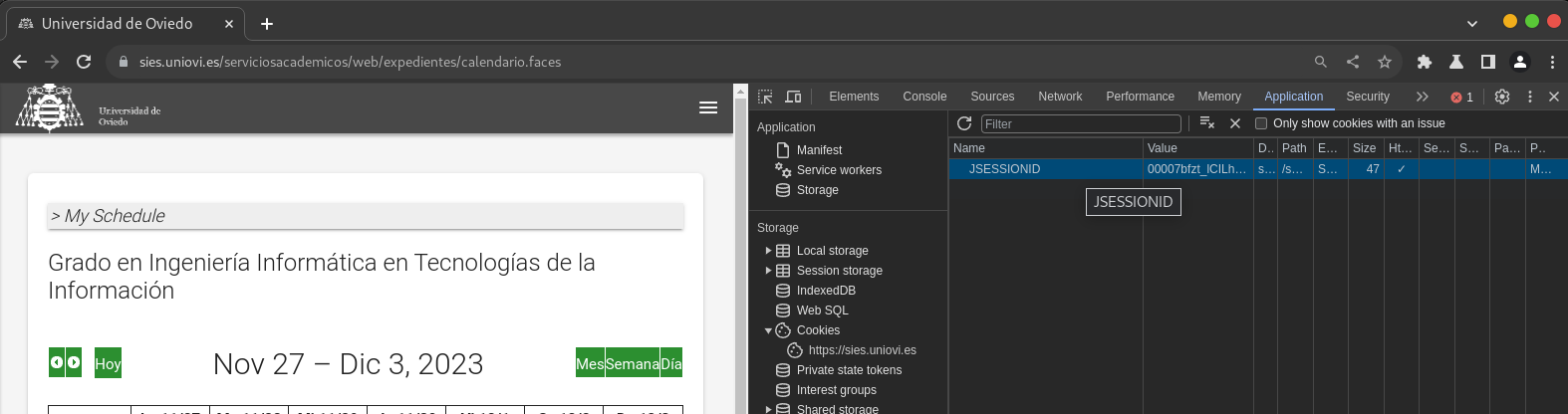The width and height of the screenshot is (1568, 414).
Task: Collapse the Cookies tree node
Action: (768, 330)
